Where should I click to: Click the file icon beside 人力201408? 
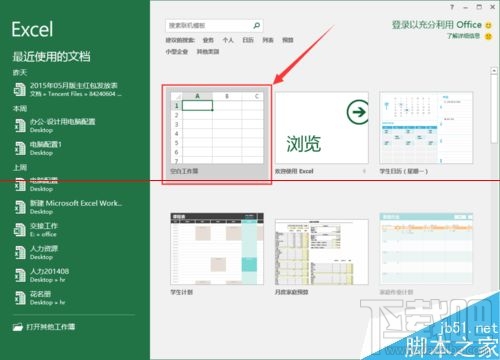click(20, 275)
